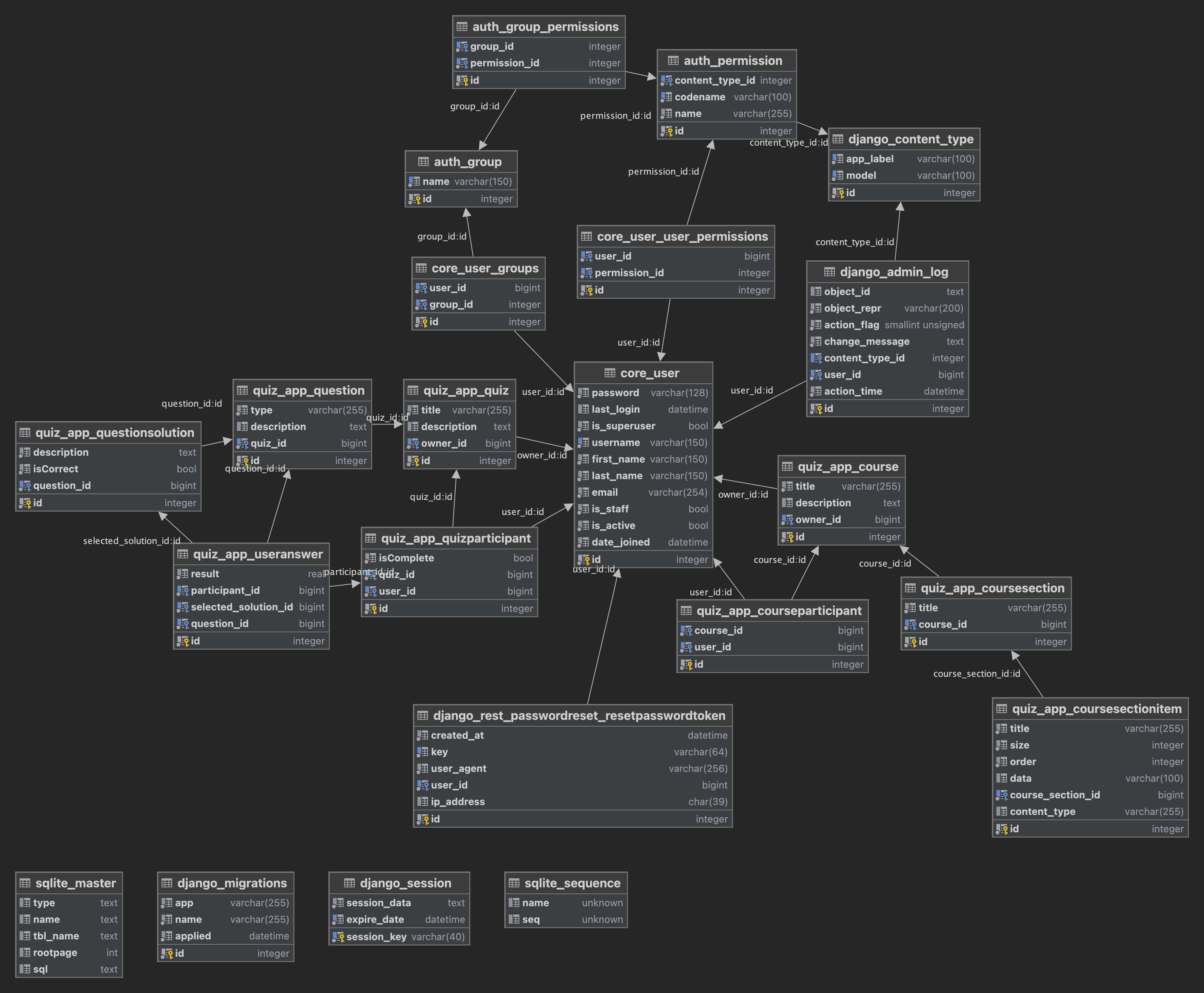
Task: Click key icon beside session_key column
Action: 338,937
